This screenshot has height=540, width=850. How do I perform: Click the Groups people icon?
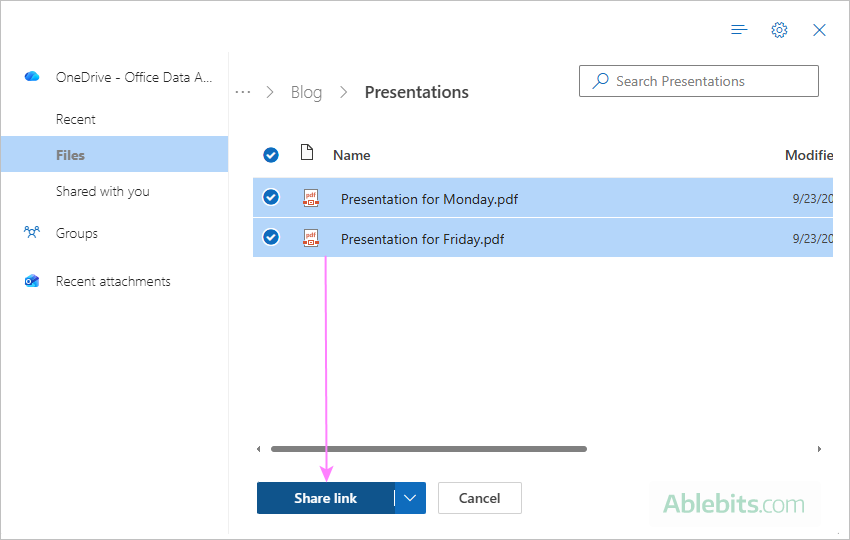coord(32,233)
